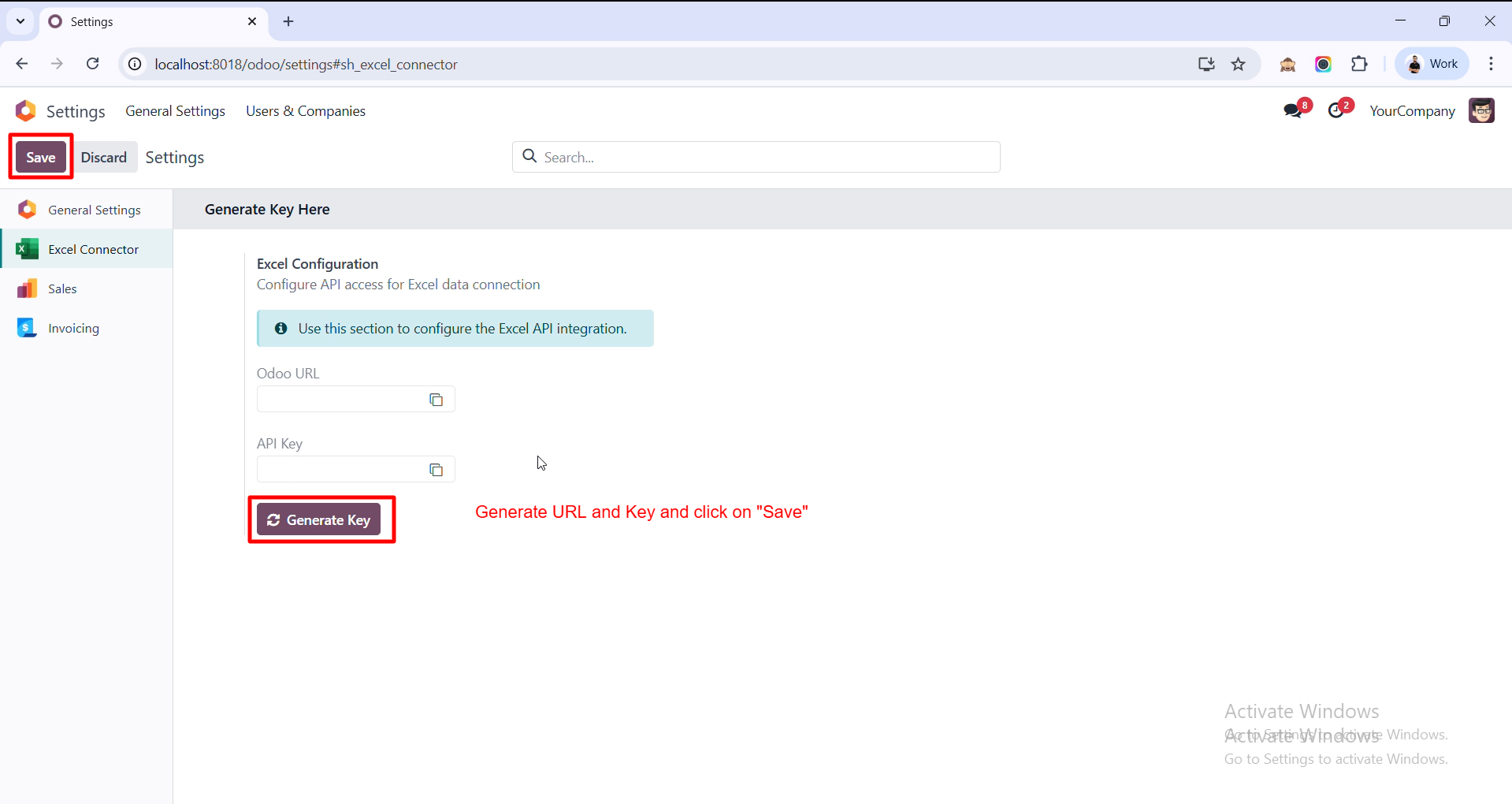Open the tab search dropdown arrow
1512x804 pixels.
click(x=20, y=21)
